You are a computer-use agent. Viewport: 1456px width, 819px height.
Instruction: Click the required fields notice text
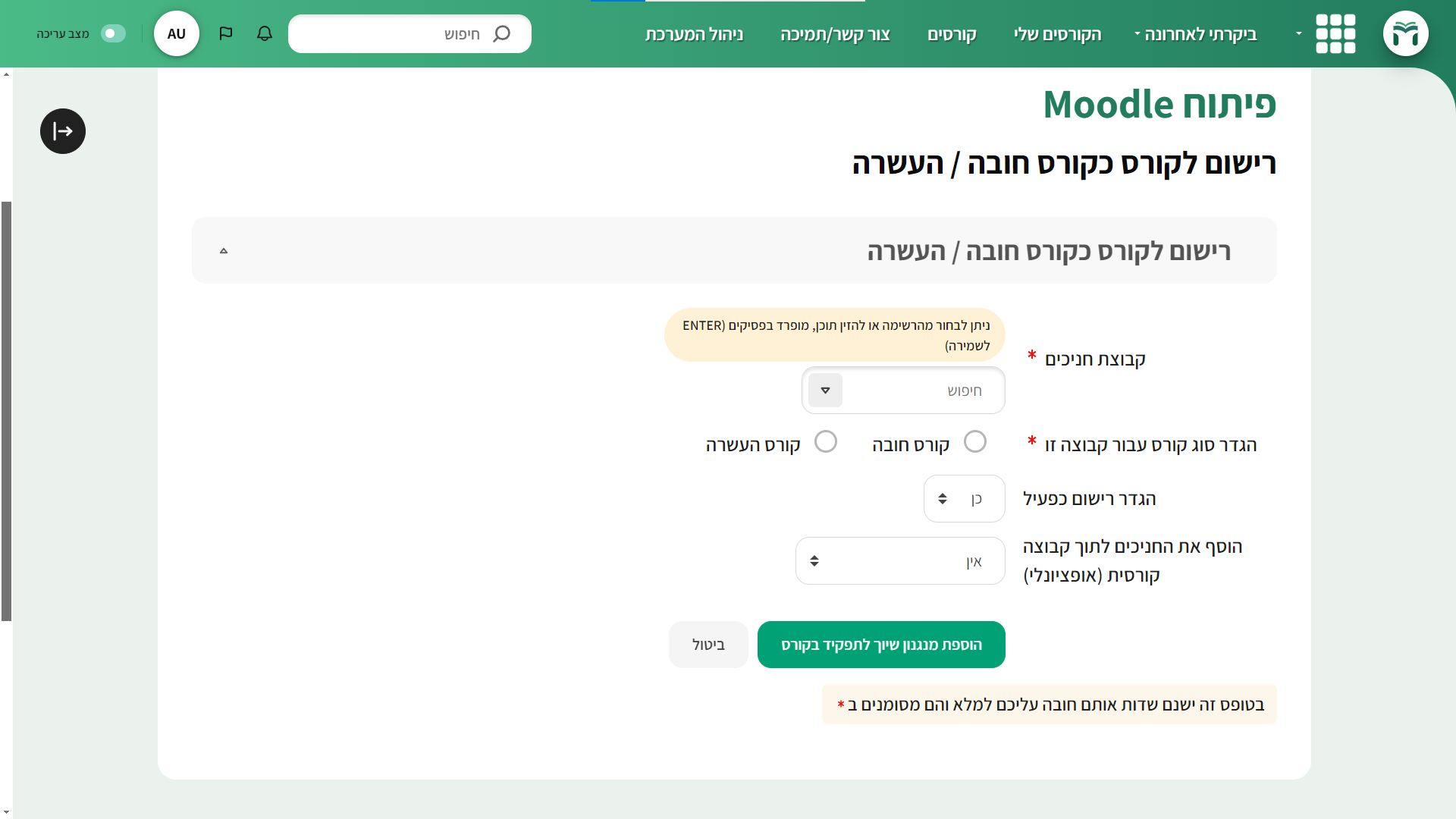[x=1050, y=704]
